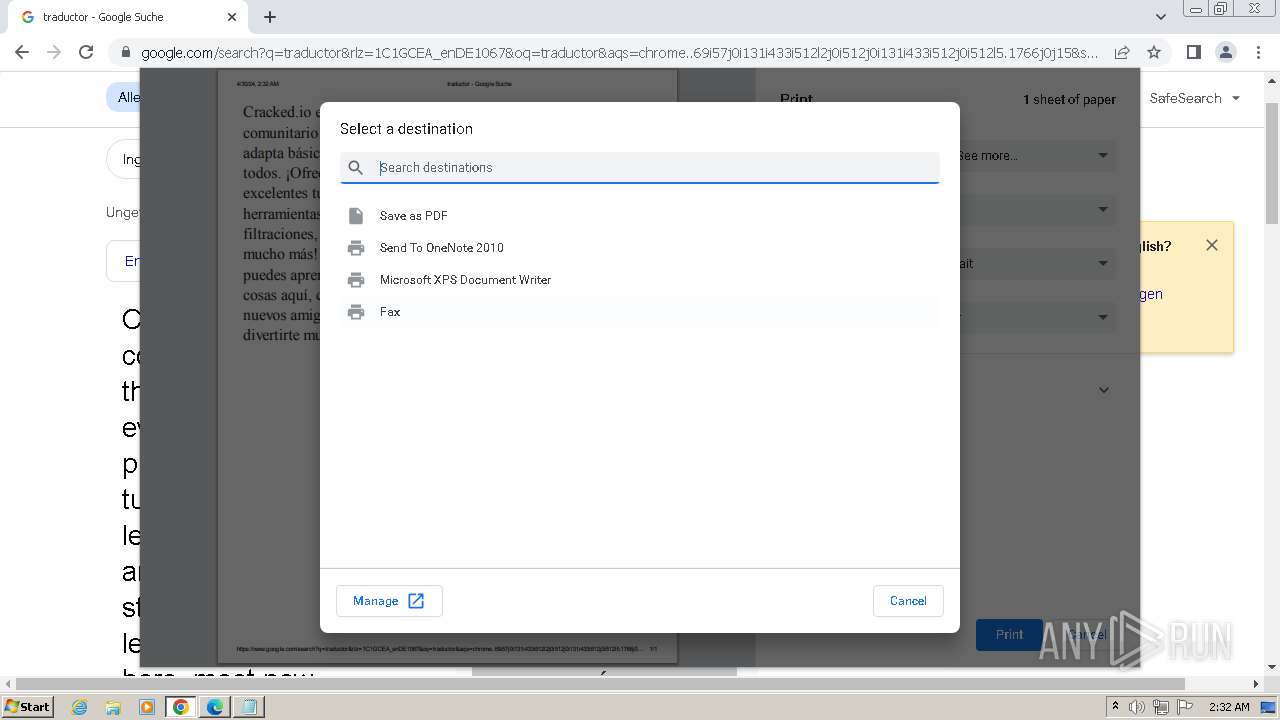Screen dimensions: 1280x720
Task: Click the Fax printer icon
Action: click(356, 312)
